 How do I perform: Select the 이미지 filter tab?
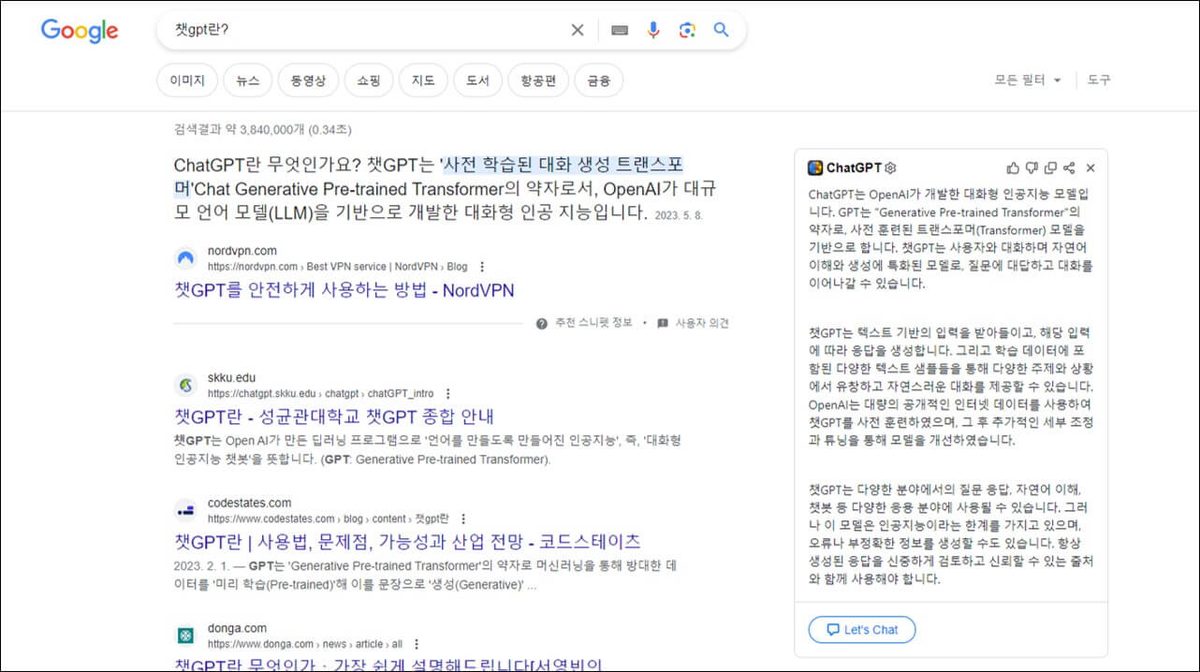pyautogui.click(x=187, y=81)
